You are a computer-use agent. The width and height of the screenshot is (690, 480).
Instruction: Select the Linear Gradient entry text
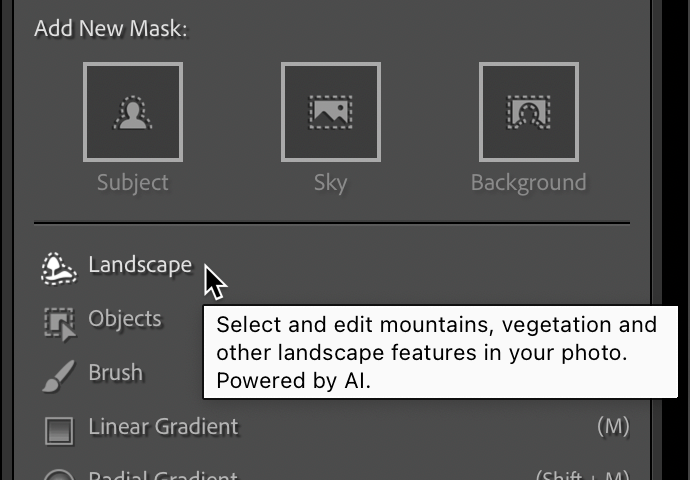[164, 427]
